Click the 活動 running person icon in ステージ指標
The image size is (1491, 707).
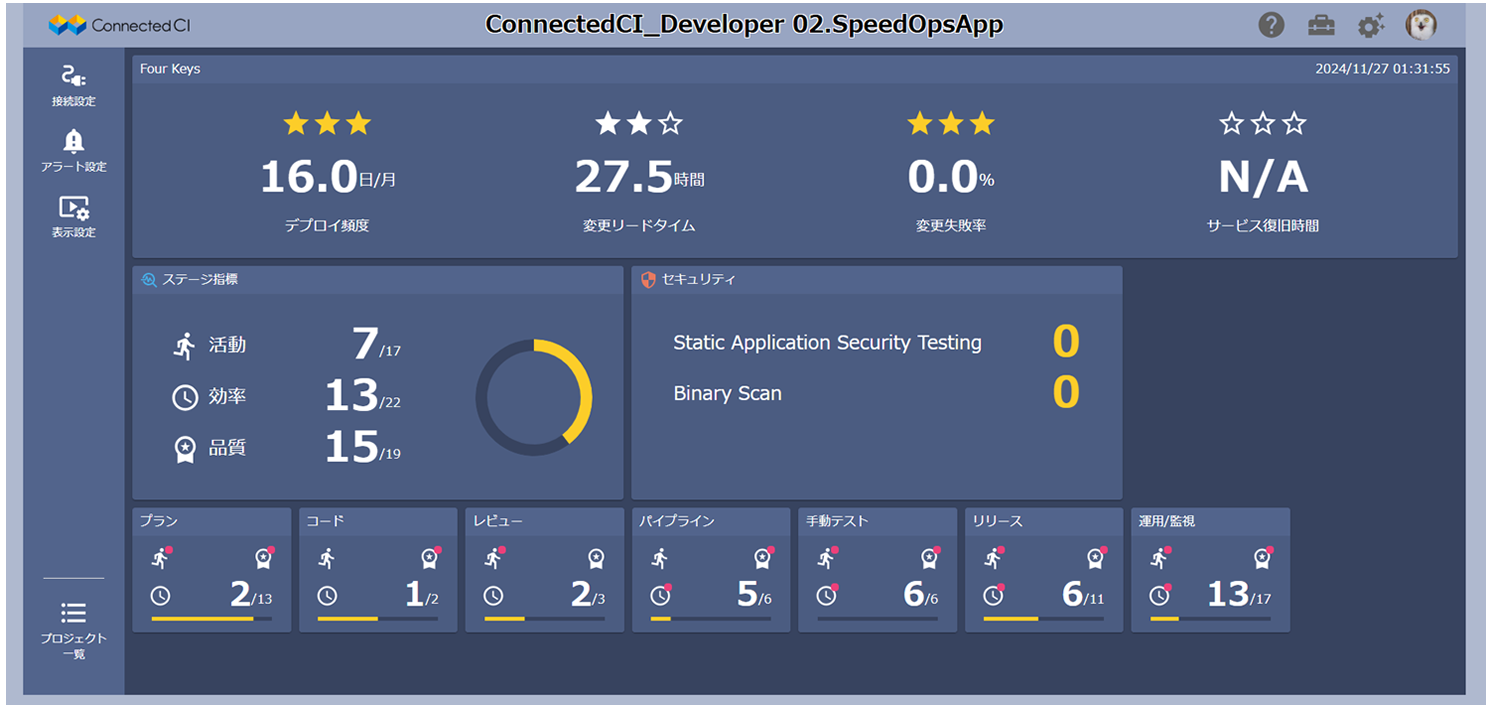(x=185, y=345)
